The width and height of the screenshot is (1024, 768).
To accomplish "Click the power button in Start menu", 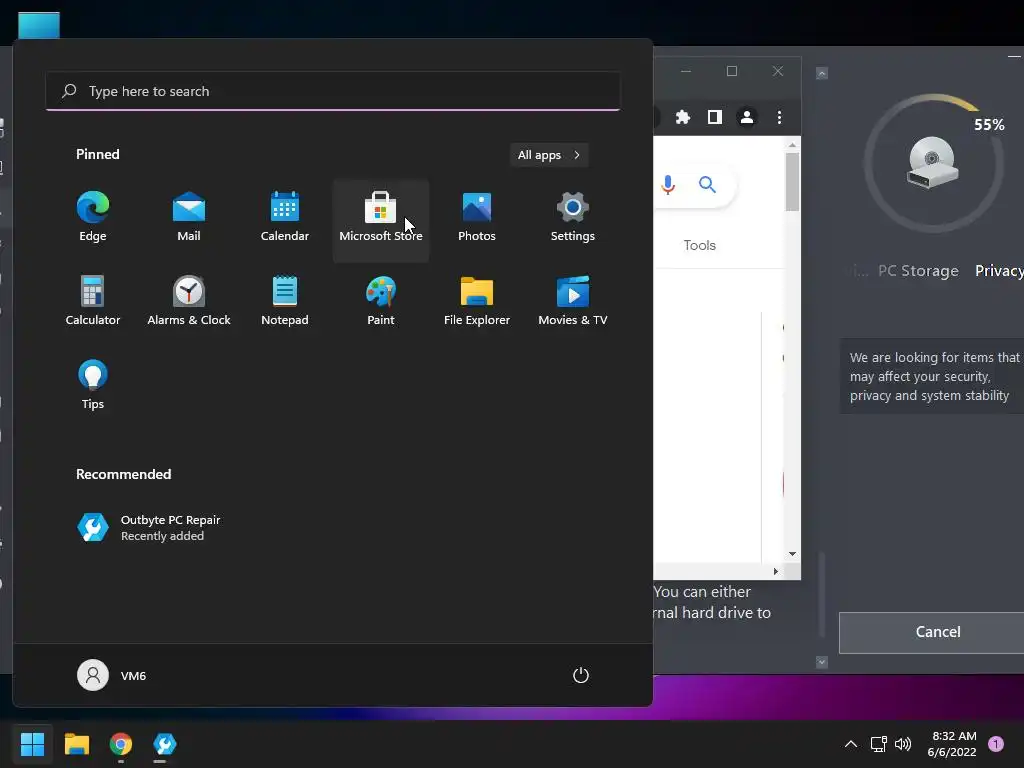I will [581, 675].
